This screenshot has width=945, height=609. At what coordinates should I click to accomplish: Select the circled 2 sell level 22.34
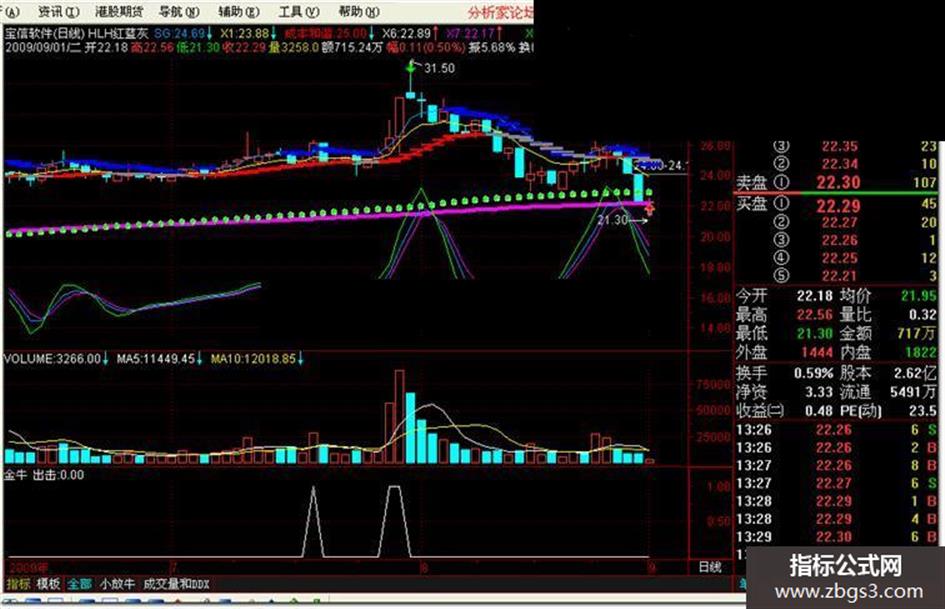(856, 163)
